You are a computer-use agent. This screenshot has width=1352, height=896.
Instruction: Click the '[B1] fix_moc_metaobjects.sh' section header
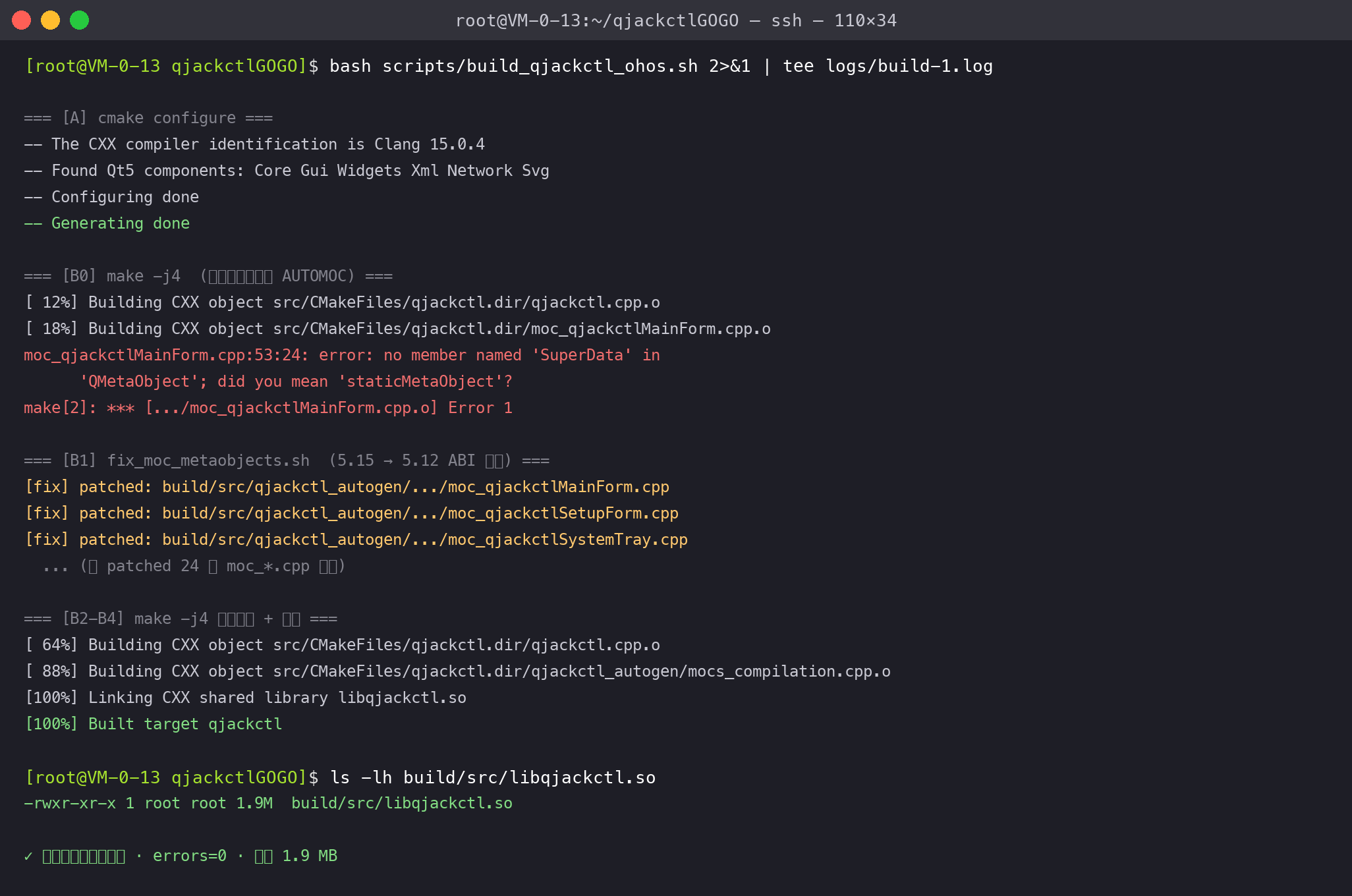point(287,461)
